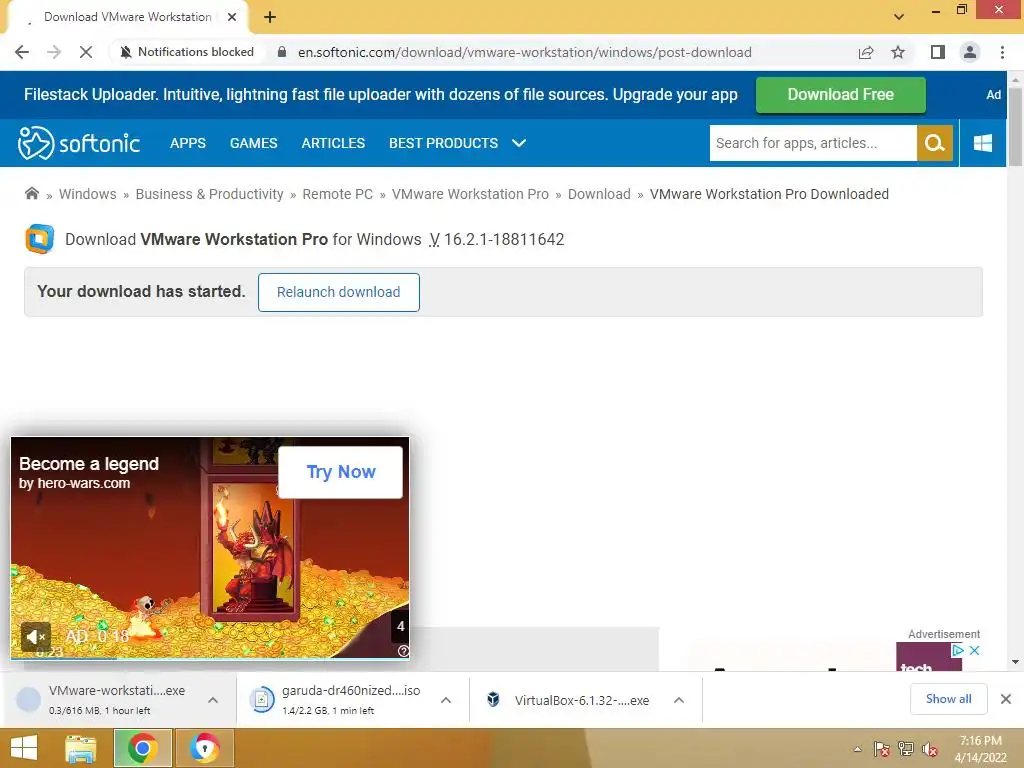Click the site lock icon
Image resolution: width=1024 pixels, height=768 pixels.
pos(282,52)
